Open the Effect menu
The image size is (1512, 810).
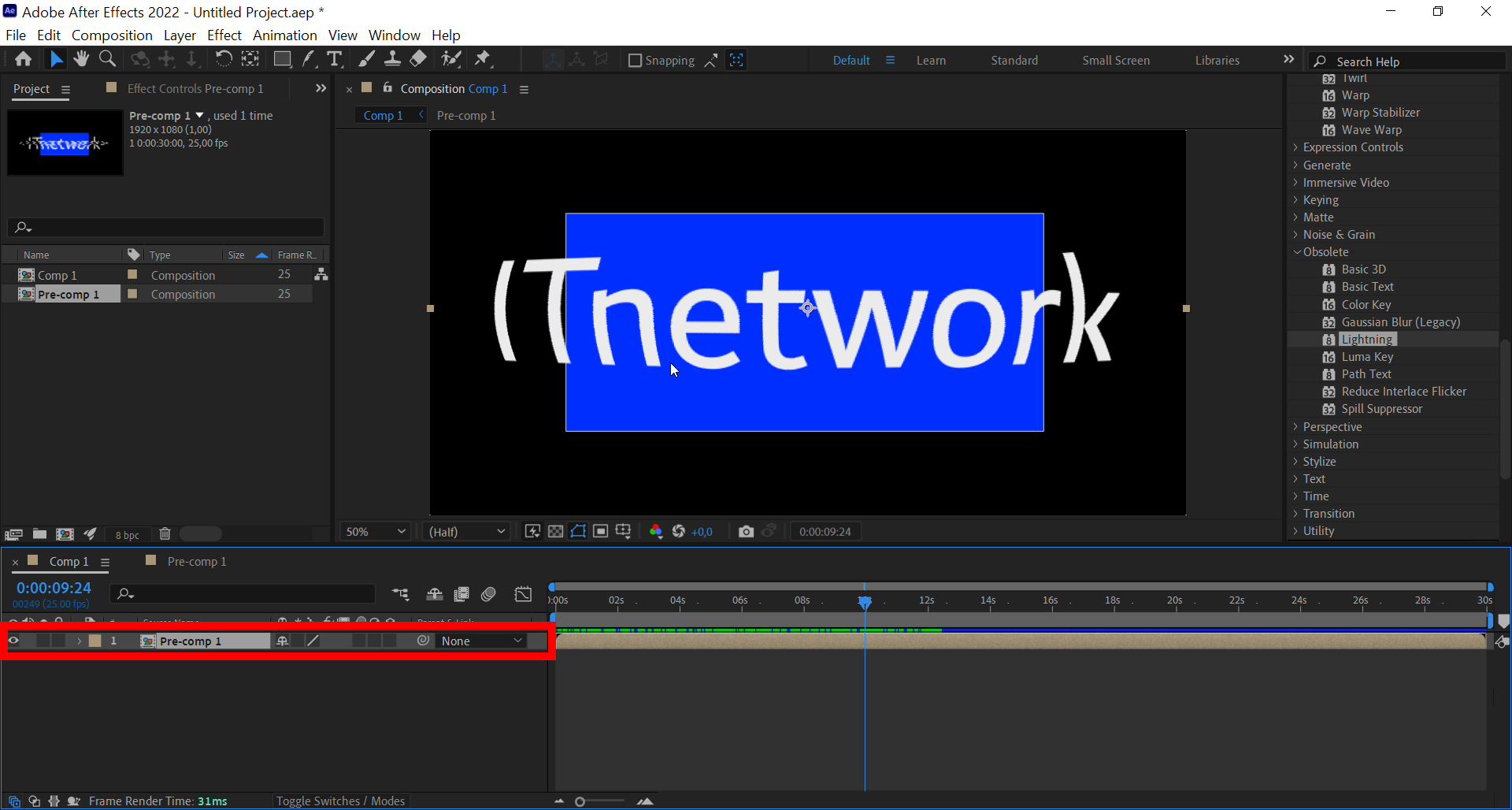224,35
